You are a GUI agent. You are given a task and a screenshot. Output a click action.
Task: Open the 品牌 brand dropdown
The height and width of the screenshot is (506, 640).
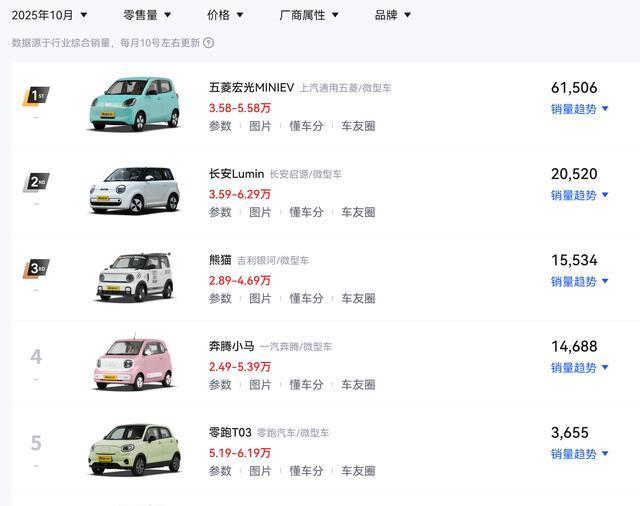393,15
